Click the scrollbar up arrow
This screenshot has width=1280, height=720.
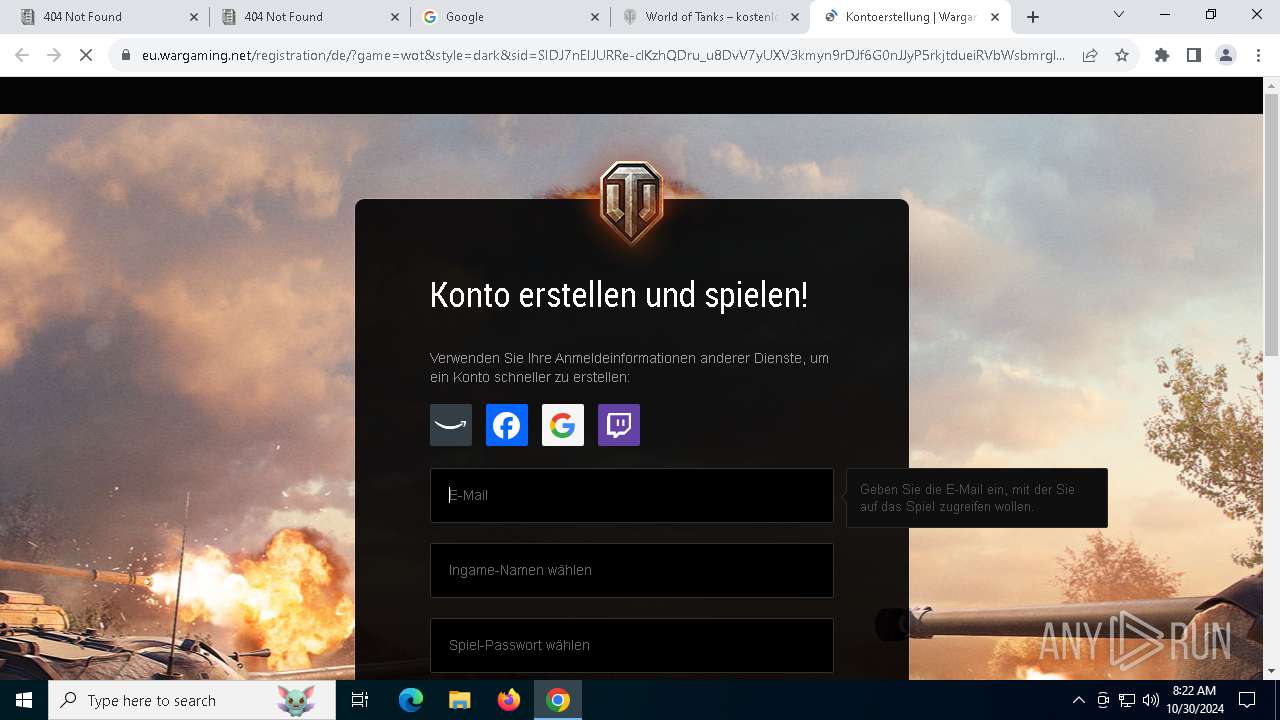(x=1272, y=85)
